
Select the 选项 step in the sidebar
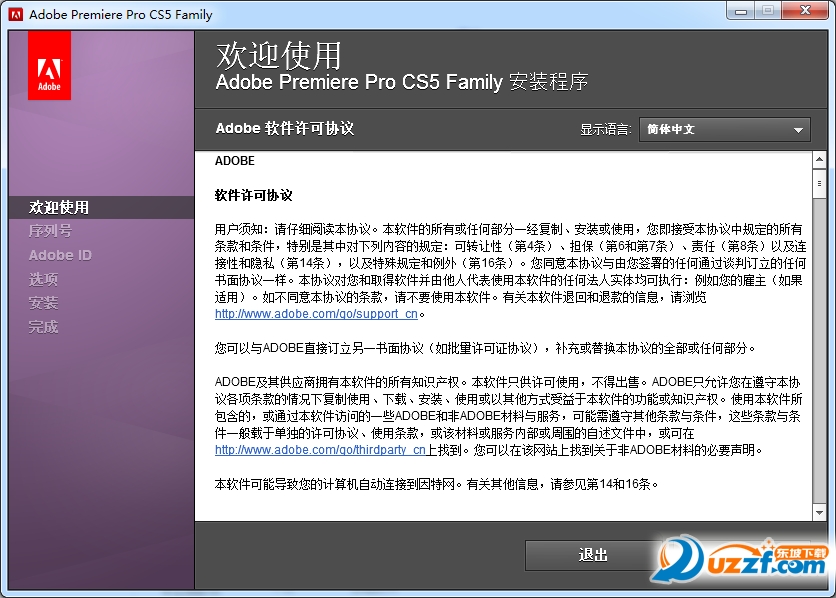coord(43,279)
